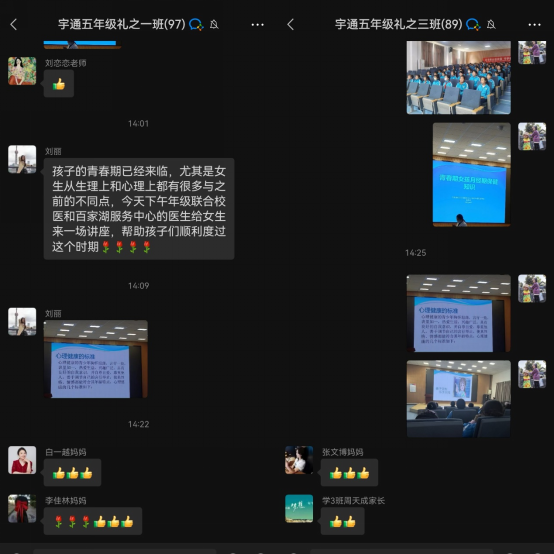The width and height of the screenshot is (554, 554).
Task: Tap the muted bell icon in 礼之一班 header
Action: pyautogui.click(x=214, y=24)
